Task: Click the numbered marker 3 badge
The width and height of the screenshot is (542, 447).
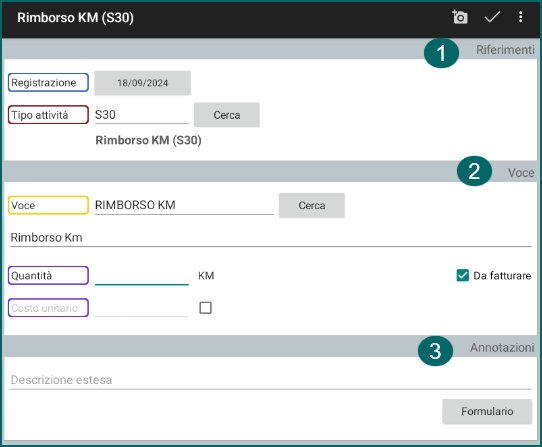Action: click(435, 351)
